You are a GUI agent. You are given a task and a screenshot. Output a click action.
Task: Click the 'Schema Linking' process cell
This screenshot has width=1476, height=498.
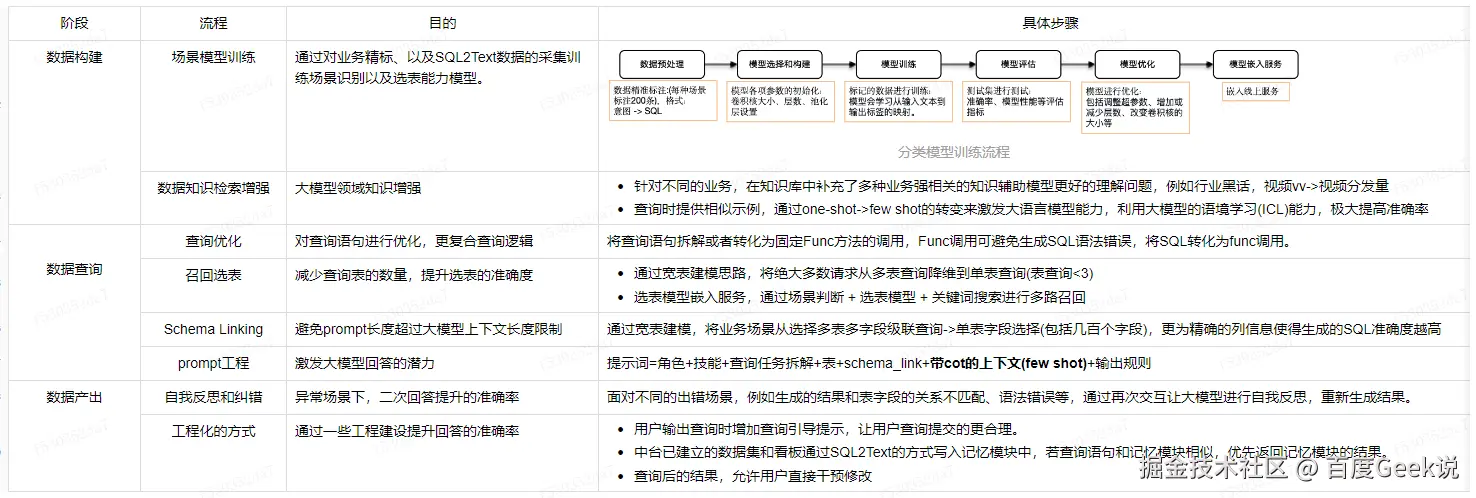(x=213, y=329)
